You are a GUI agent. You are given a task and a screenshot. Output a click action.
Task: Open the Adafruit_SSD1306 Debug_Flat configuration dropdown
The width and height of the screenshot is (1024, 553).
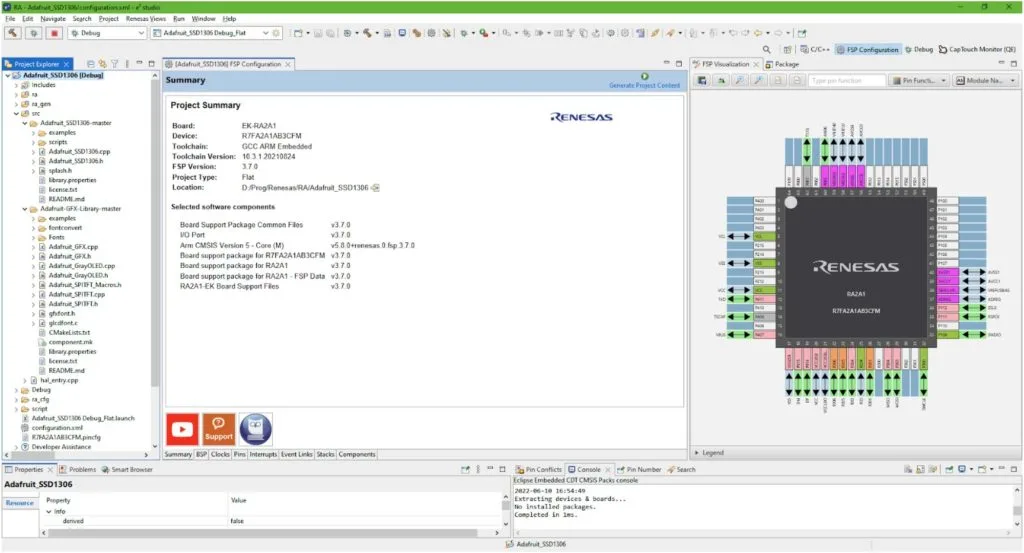(265, 33)
